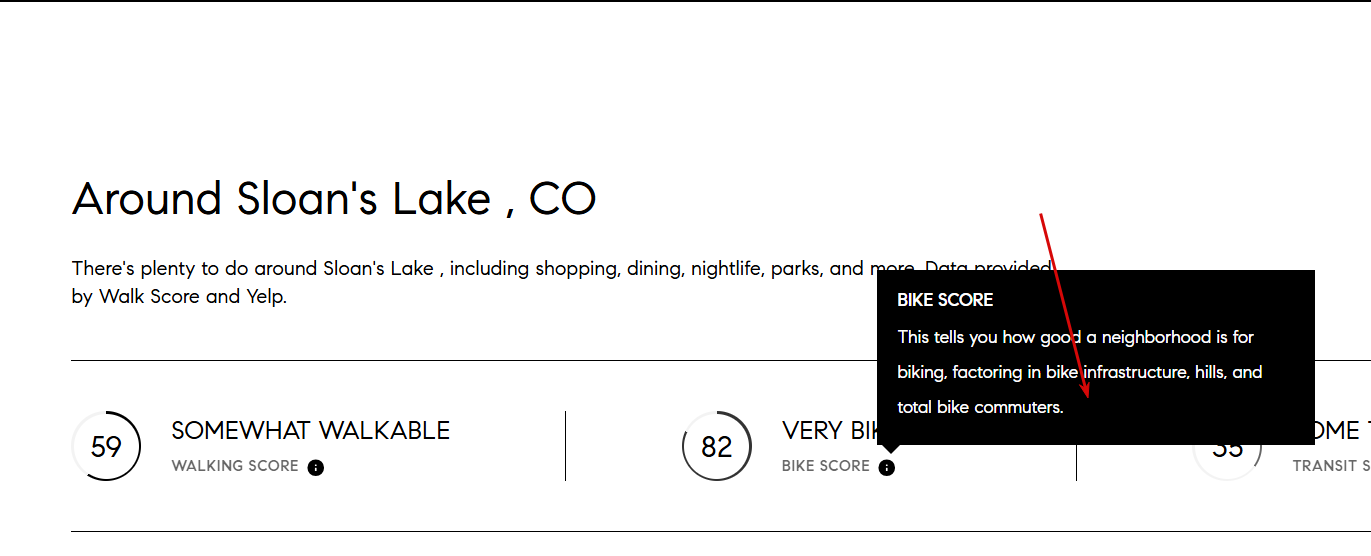Click the Around Sloan's Lake, CO heading

click(x=334, y=199)
